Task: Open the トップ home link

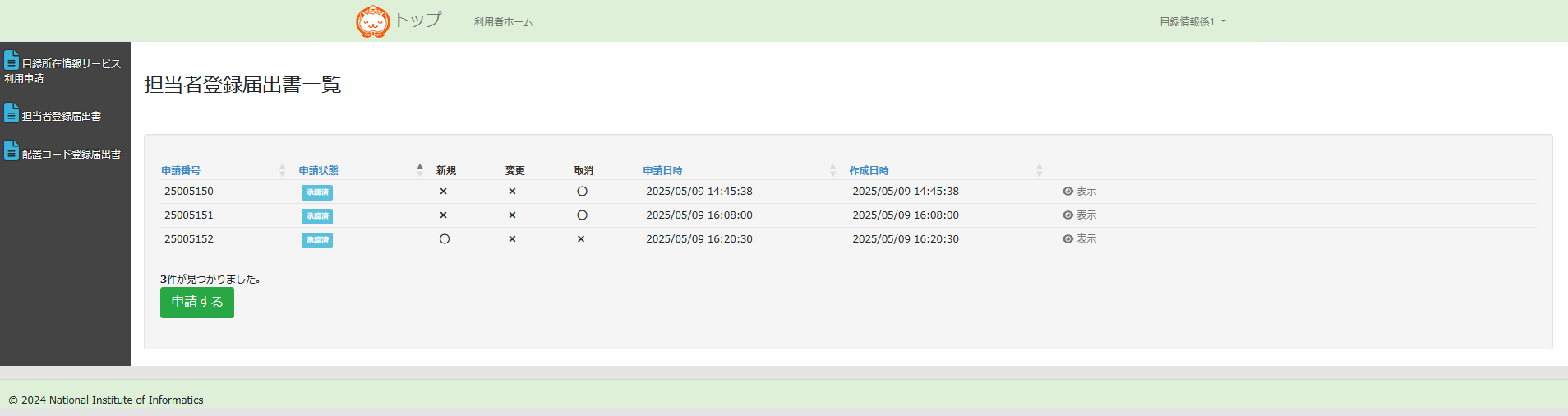Action: pyautogui.click(x=417, y=20)
